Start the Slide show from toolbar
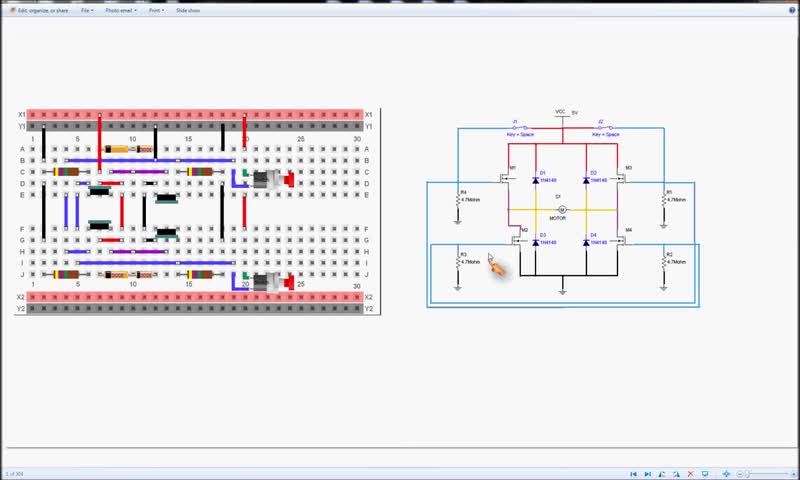Screen dimensions: 800x480 188,10
